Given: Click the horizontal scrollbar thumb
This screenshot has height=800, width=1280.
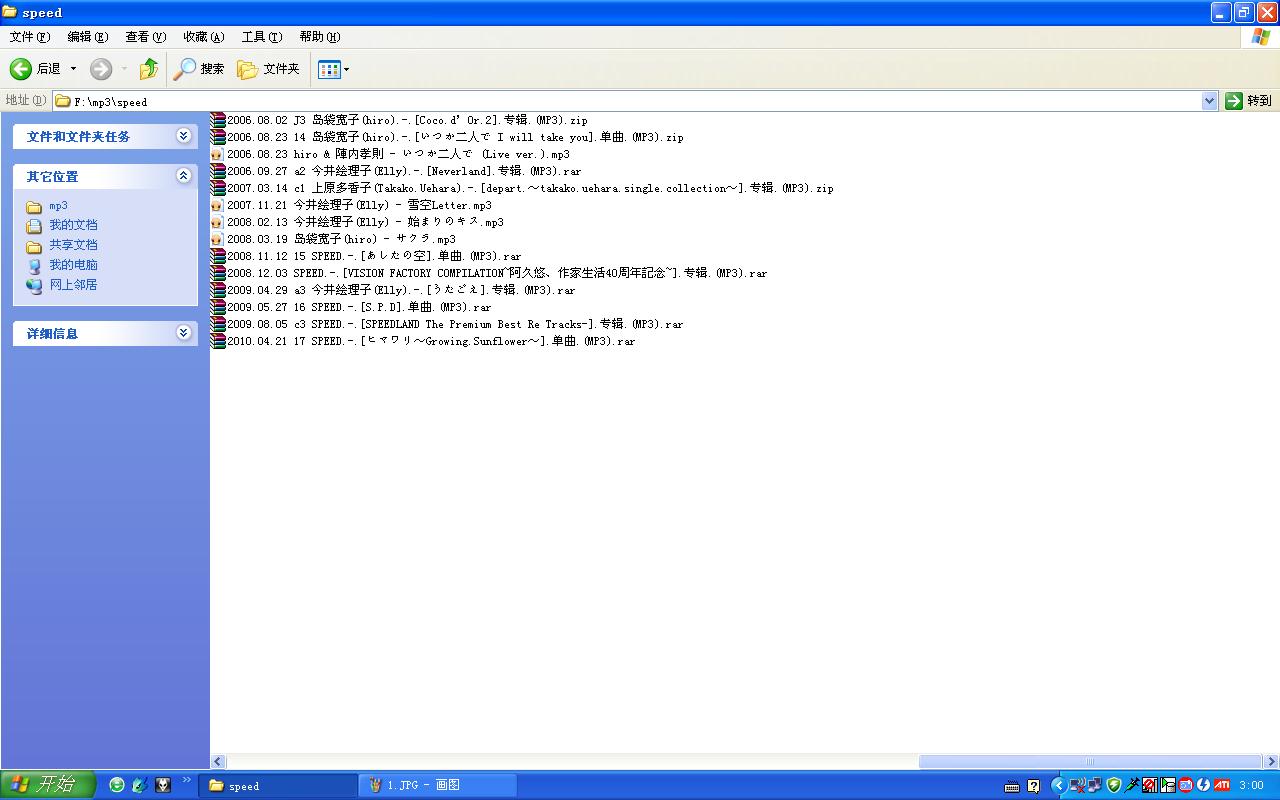Looking at the screenshot, I should [x=1090, y=761].
